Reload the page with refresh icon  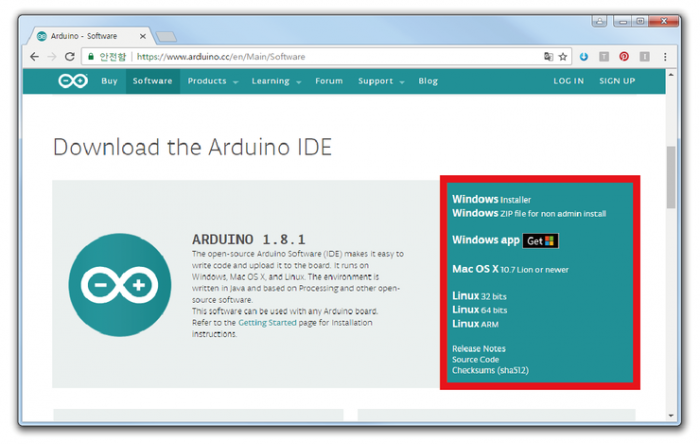[x=70, y=57]
